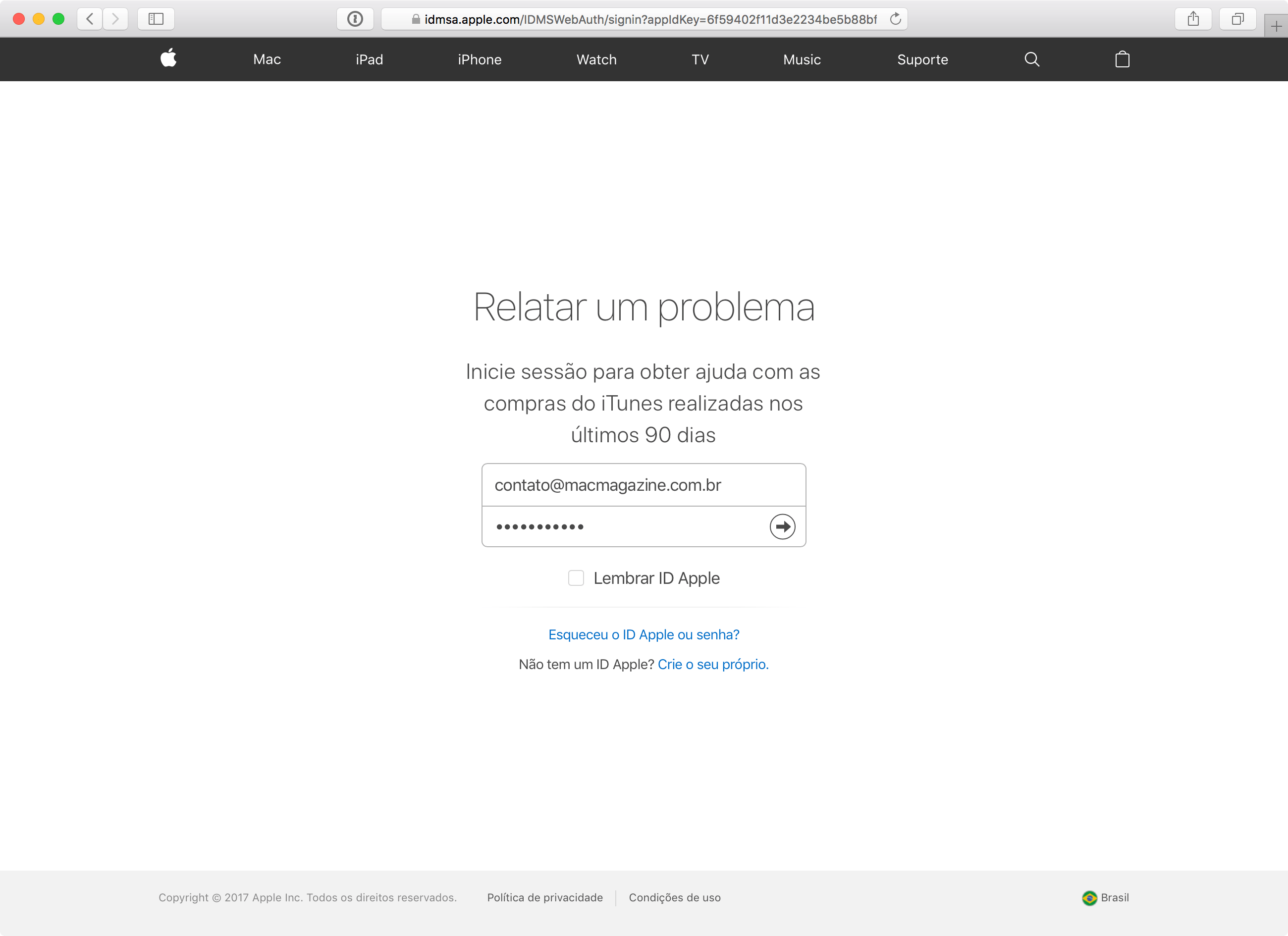Viewport: 1288px width, 936px height.
Task: Expand the address bar URL field
Action: pyautogui.click(x=644, y=19)
